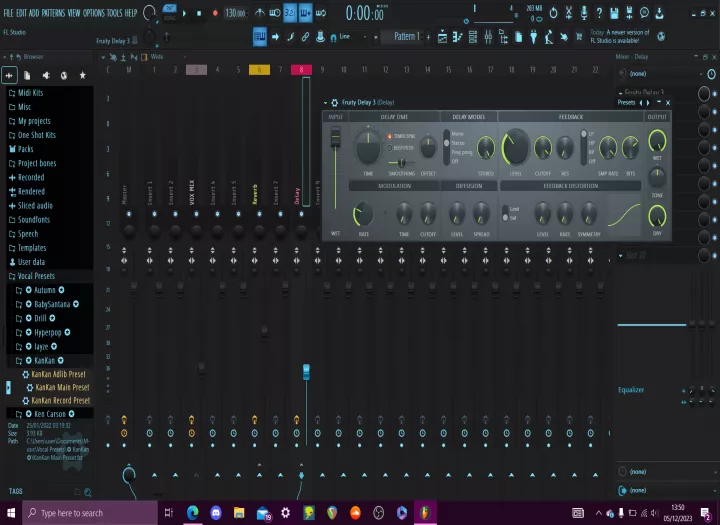Click the red Record button
Screen dimensions: 720x525
(214, 13)
